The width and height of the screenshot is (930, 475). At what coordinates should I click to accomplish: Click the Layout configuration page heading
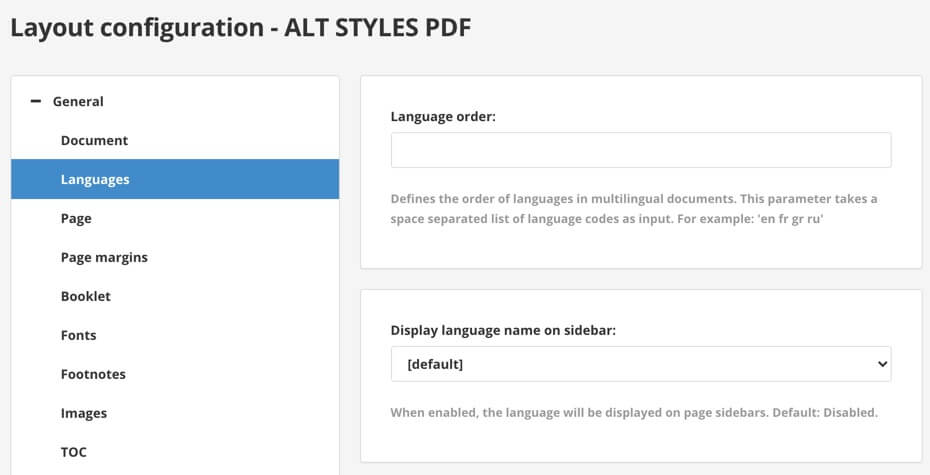[240, 27]
